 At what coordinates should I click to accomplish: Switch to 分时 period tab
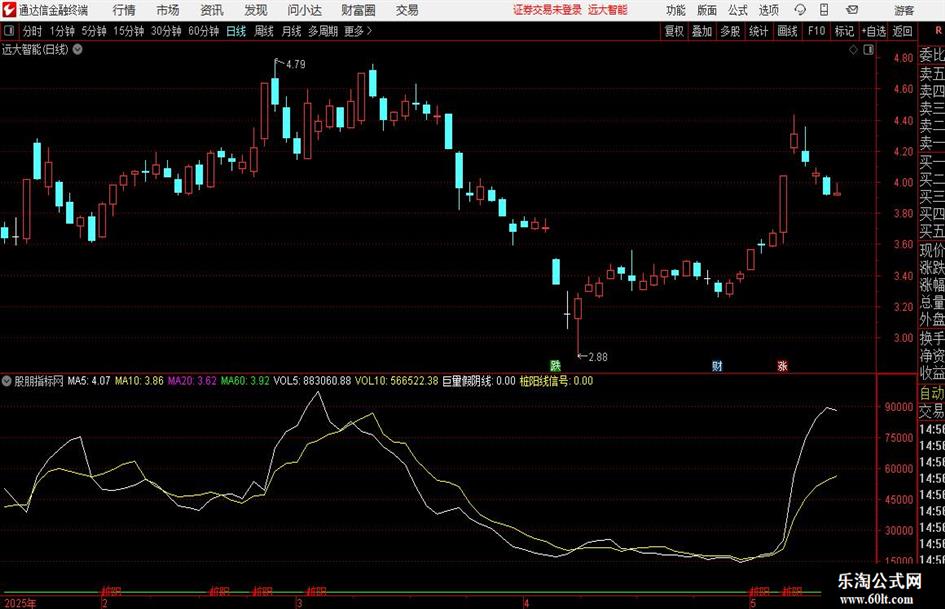(x=33, y=31)
